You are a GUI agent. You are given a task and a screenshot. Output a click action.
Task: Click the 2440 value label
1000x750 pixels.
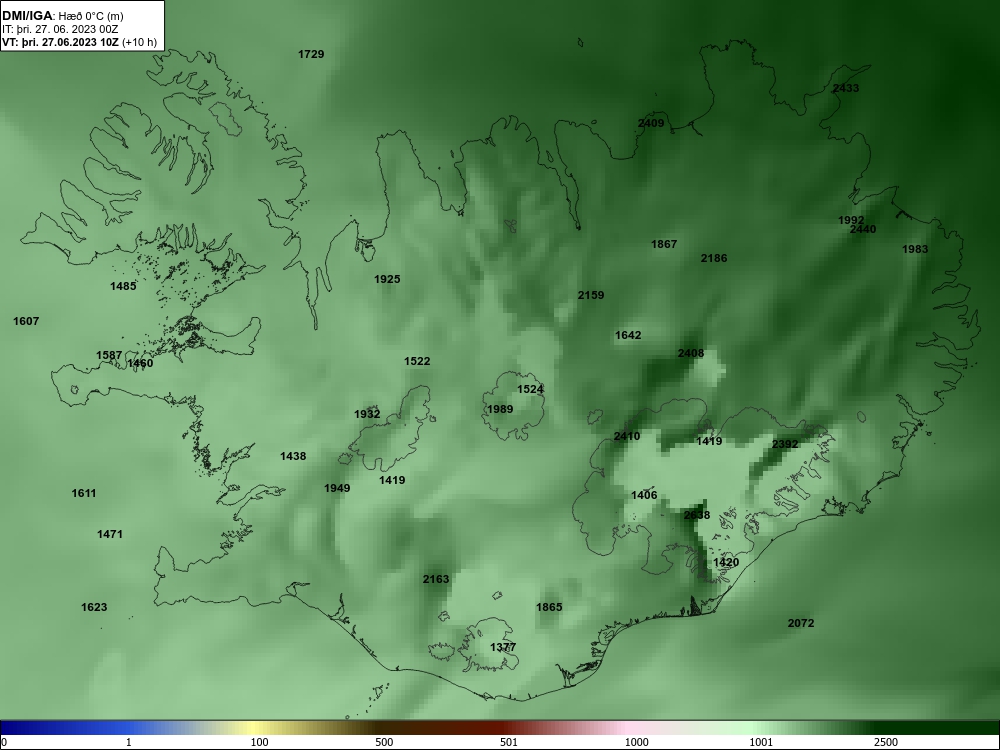click(x=863, y=229)
